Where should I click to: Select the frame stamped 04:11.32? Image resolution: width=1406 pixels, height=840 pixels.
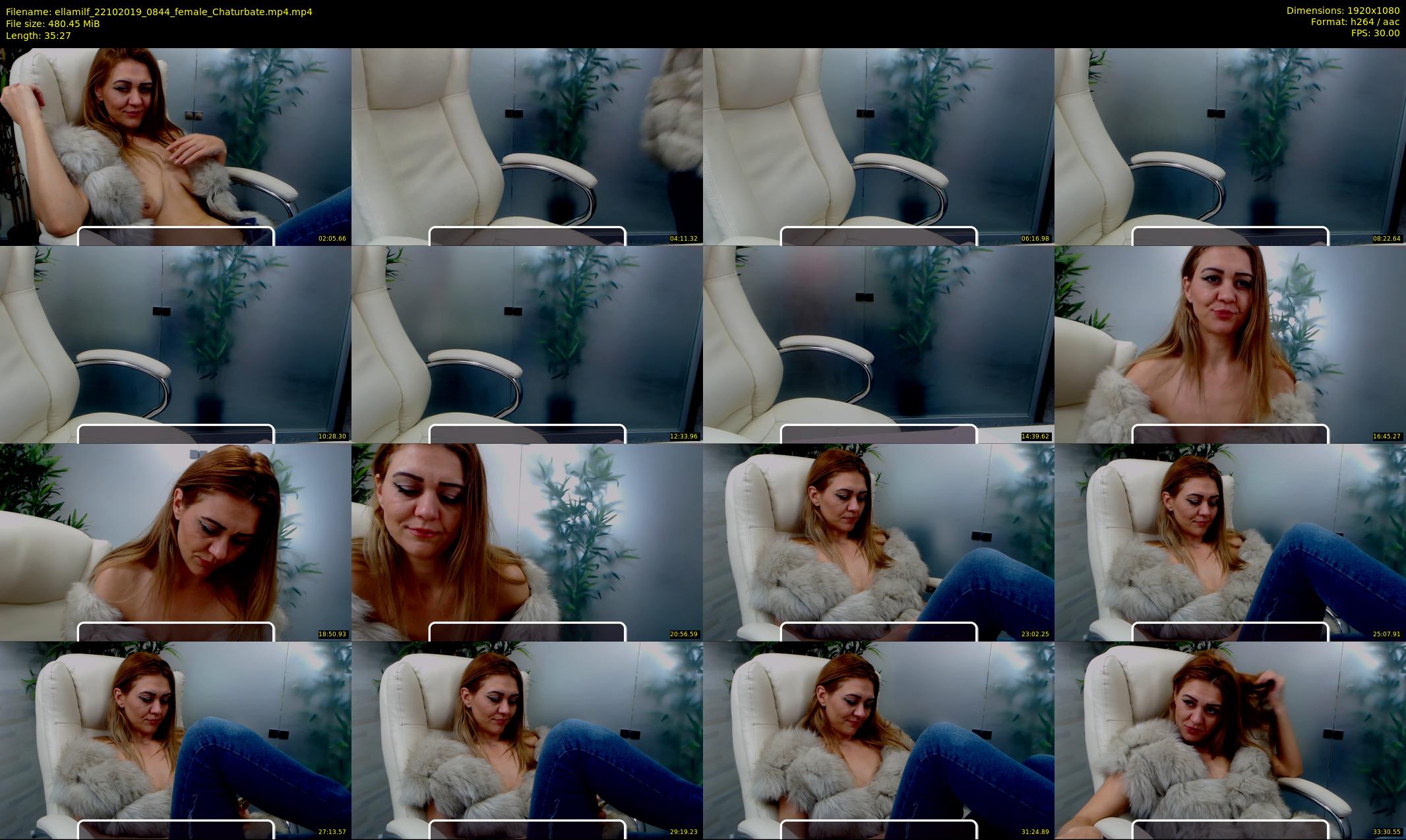click(x=527, y=146)
